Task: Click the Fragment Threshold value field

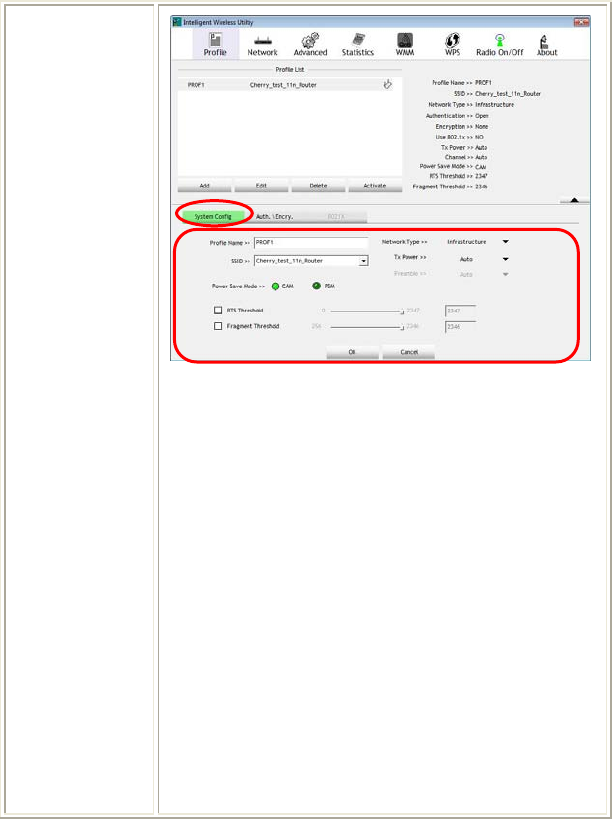Action: point(461,327)
